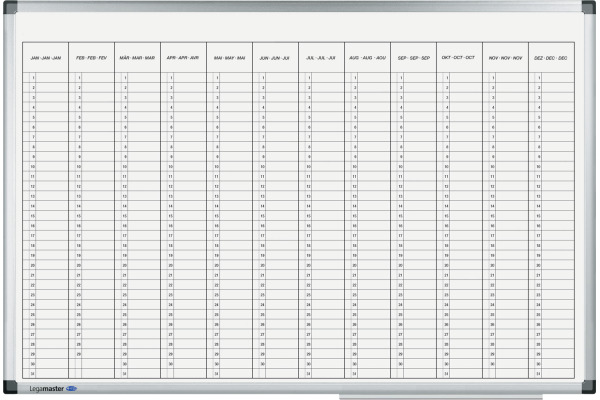Select the MAI · MAY · MAI header
This screenshot has width=600, height=400.
(229, 58)
